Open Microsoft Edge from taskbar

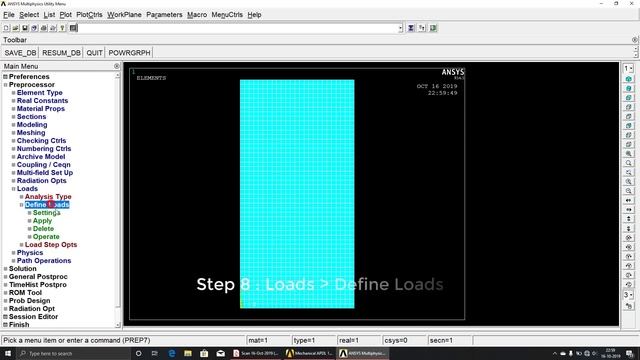[x=171, y=353]
